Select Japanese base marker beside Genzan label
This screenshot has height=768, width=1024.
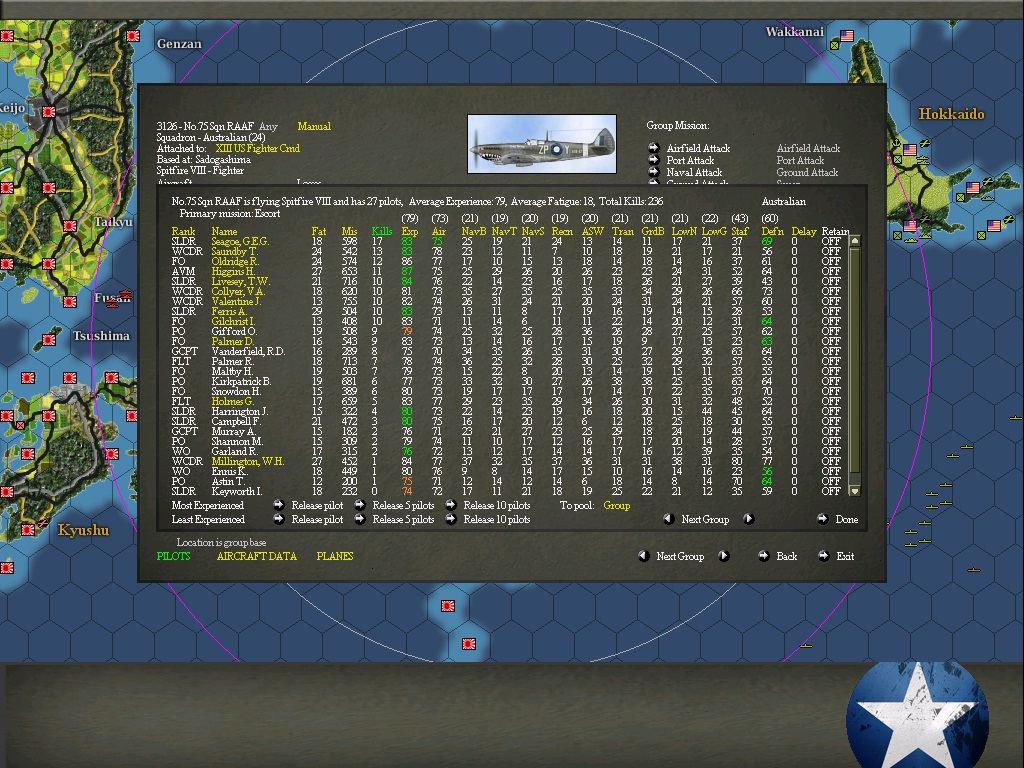pyautogui.click(x=133, y=36)
